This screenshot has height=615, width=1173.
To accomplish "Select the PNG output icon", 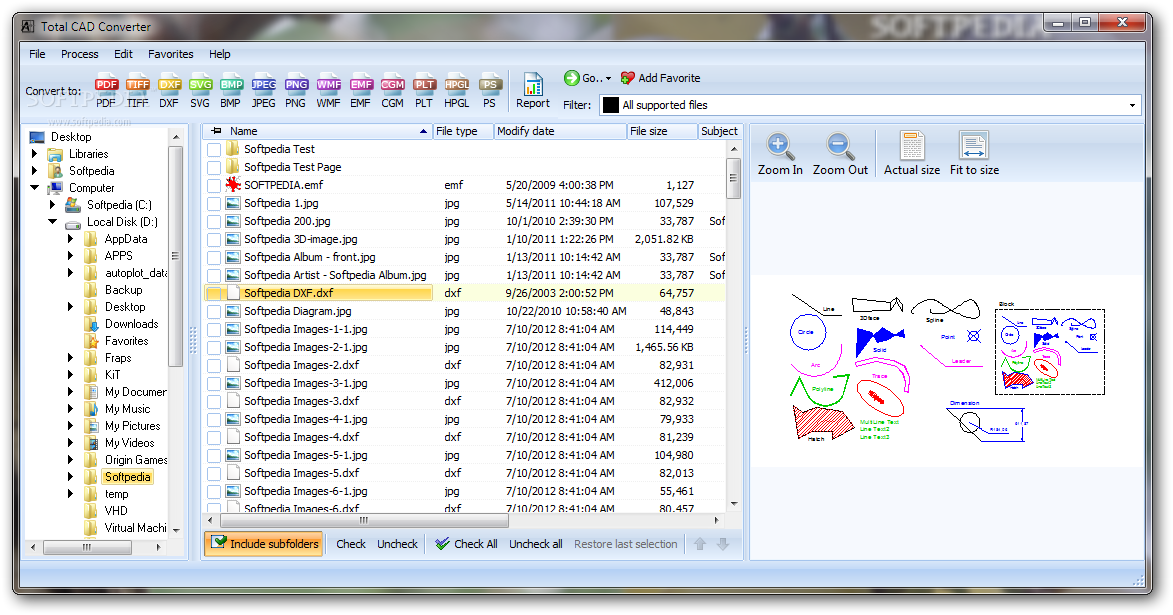I will 295,93.
